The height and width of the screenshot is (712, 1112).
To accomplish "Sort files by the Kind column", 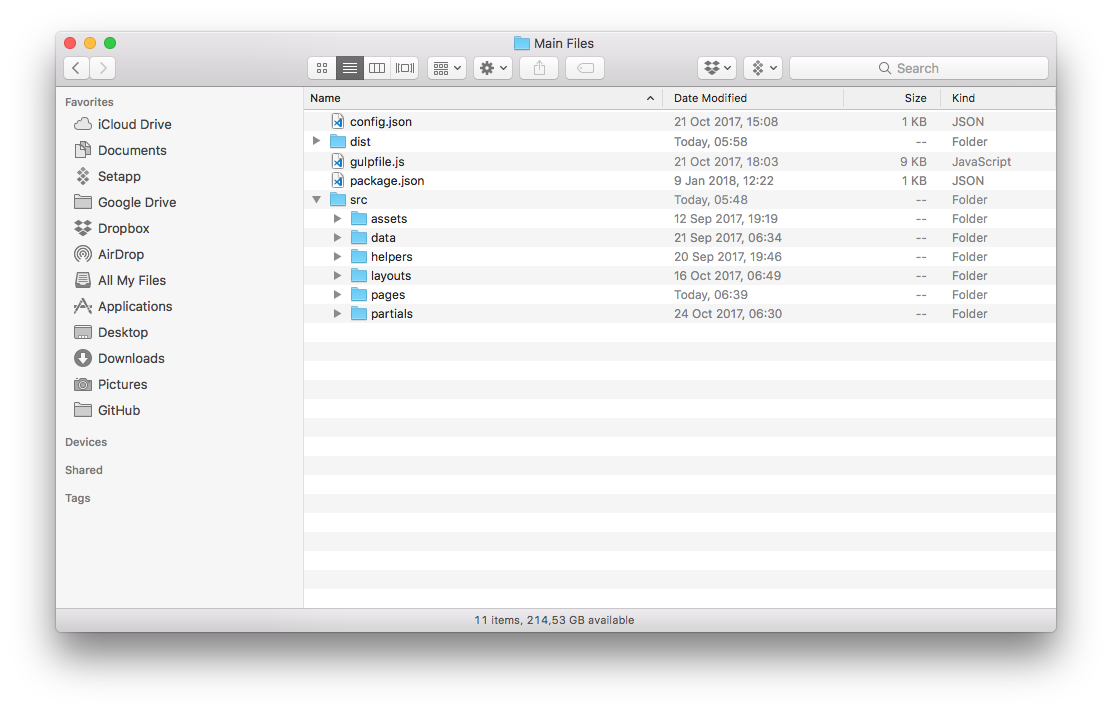I will coord(999,98).
